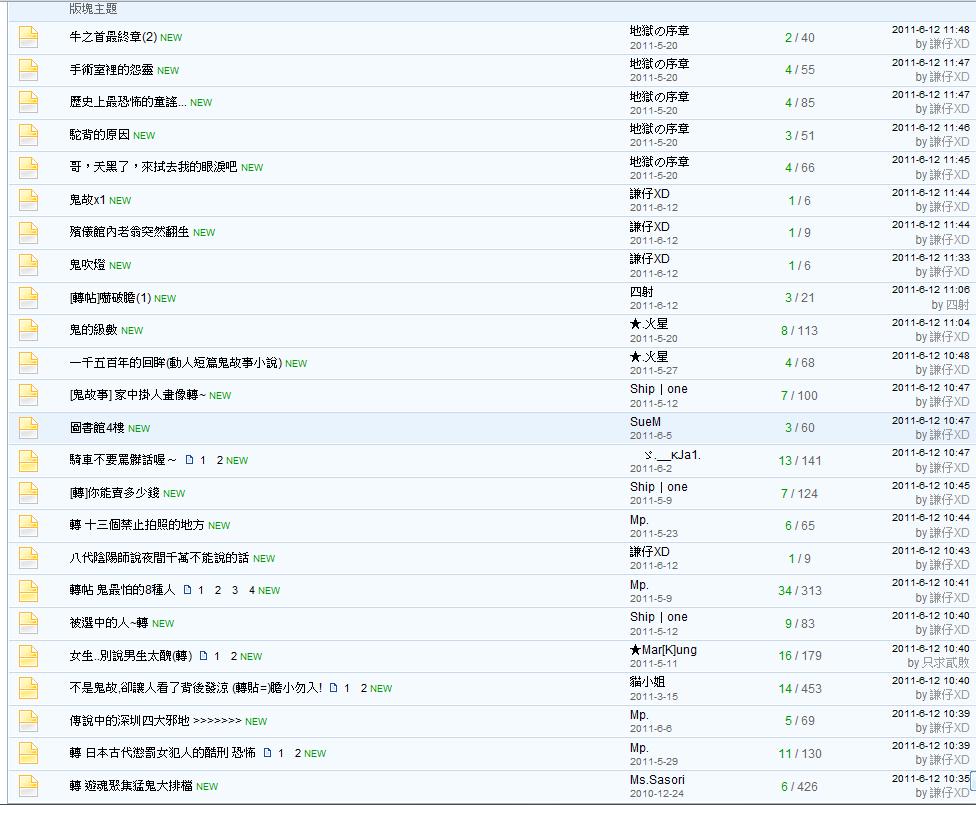Click folder icon next to 圖書館4樓
Image resolution: width=976 pixels, height=823 pixels.
coord(28,429)
